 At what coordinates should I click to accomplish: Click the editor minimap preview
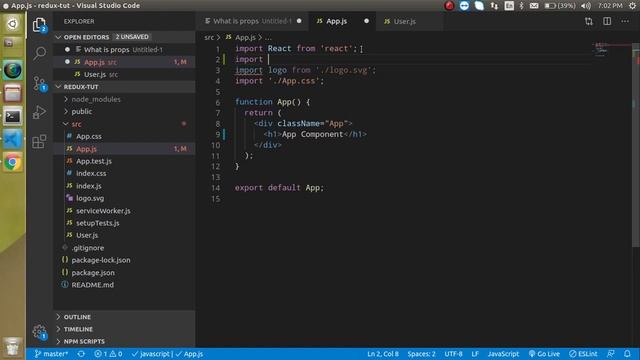click(610, 49)
